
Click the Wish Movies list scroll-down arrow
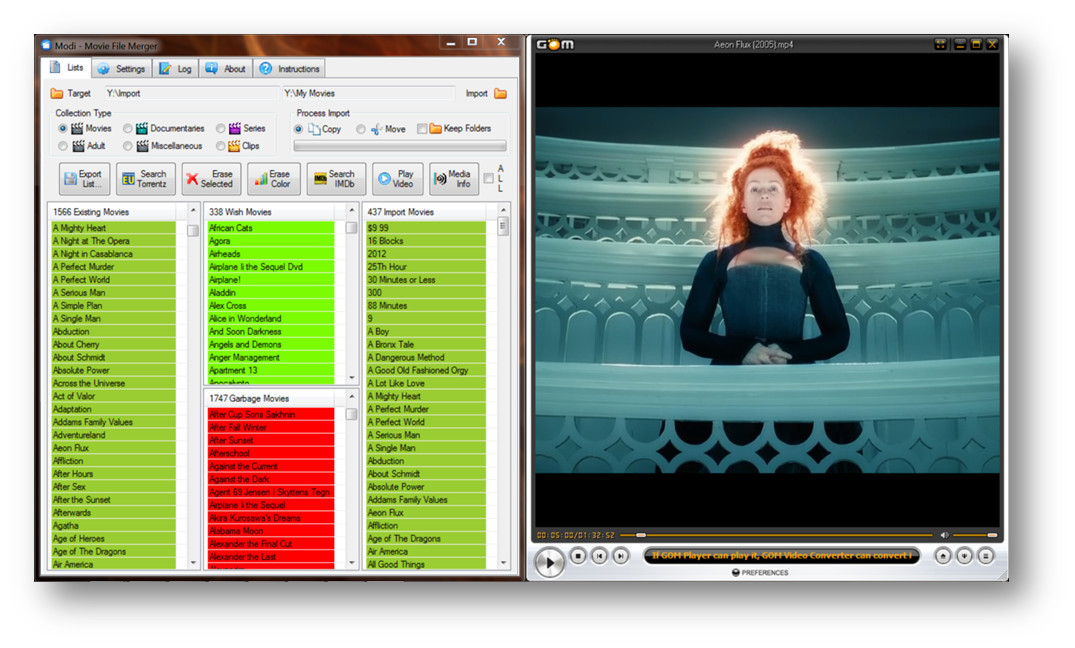click(352, 378)
